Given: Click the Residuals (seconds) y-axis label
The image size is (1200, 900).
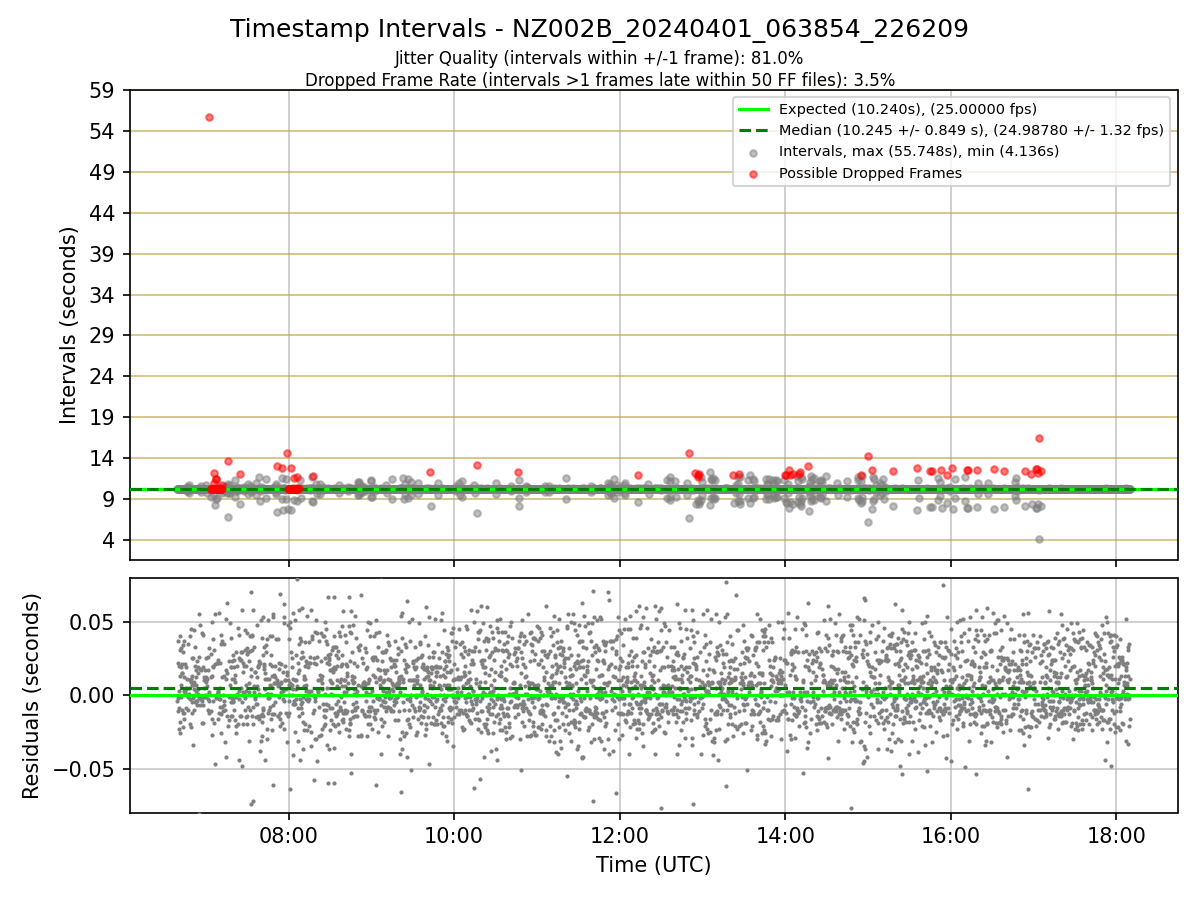Looking at the screenshot, I should pos(32,696).
